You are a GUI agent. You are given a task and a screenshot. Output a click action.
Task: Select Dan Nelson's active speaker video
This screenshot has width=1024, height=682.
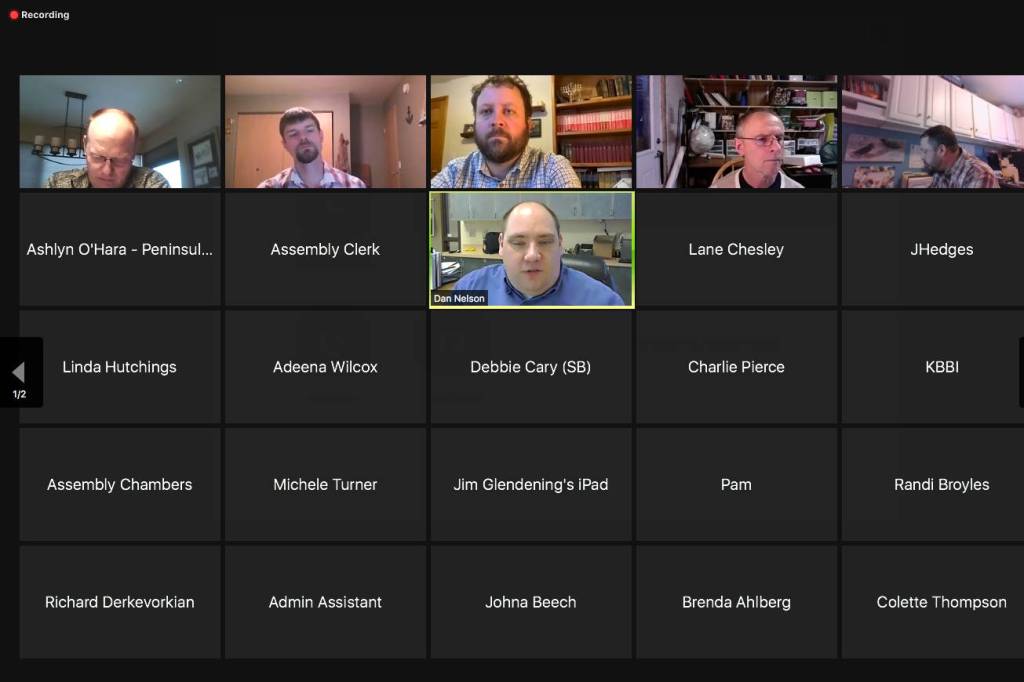click(x=532, y=250)
